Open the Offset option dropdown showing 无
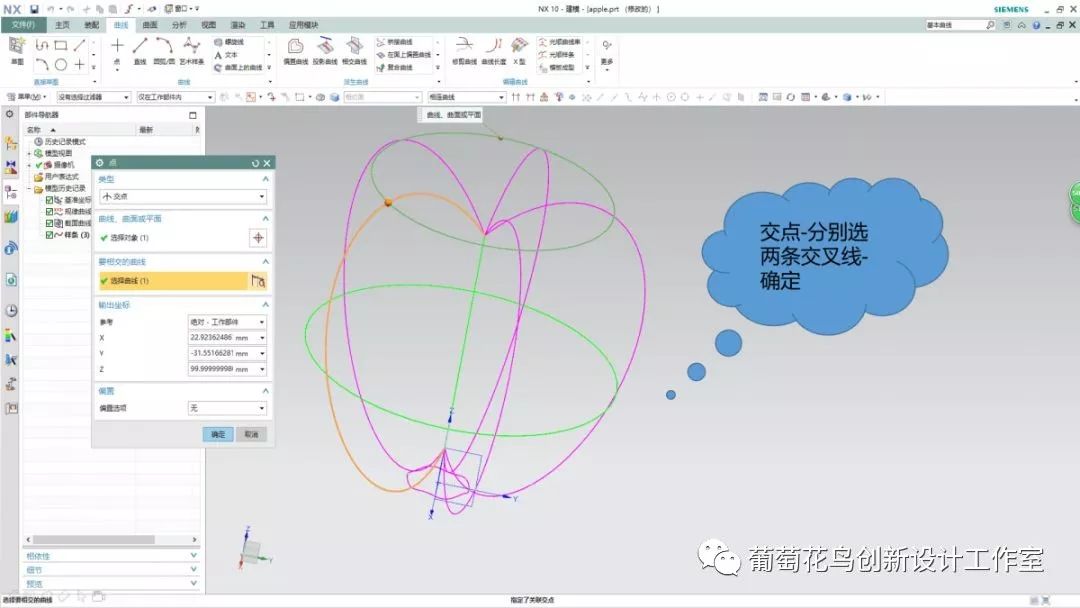The height and width of the screenshot is (608, 1080). 227,408
